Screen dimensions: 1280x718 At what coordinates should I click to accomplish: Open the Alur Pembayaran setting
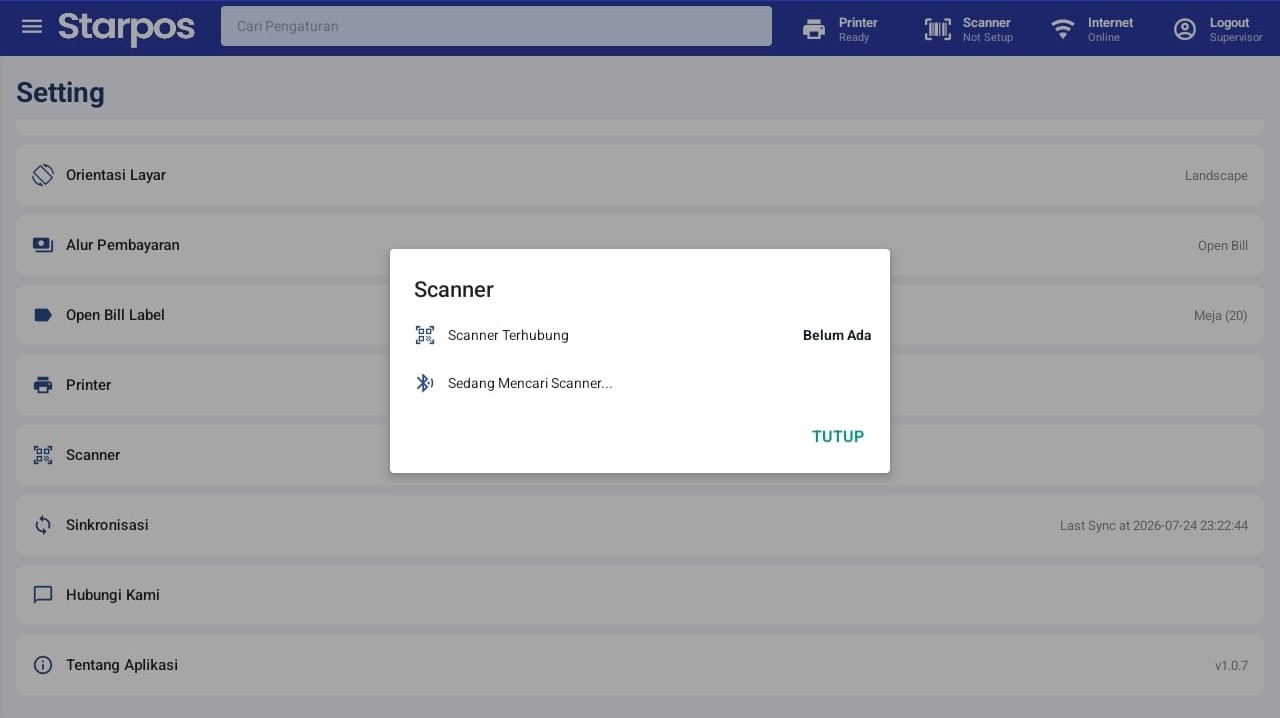click(x=640, y=245)
